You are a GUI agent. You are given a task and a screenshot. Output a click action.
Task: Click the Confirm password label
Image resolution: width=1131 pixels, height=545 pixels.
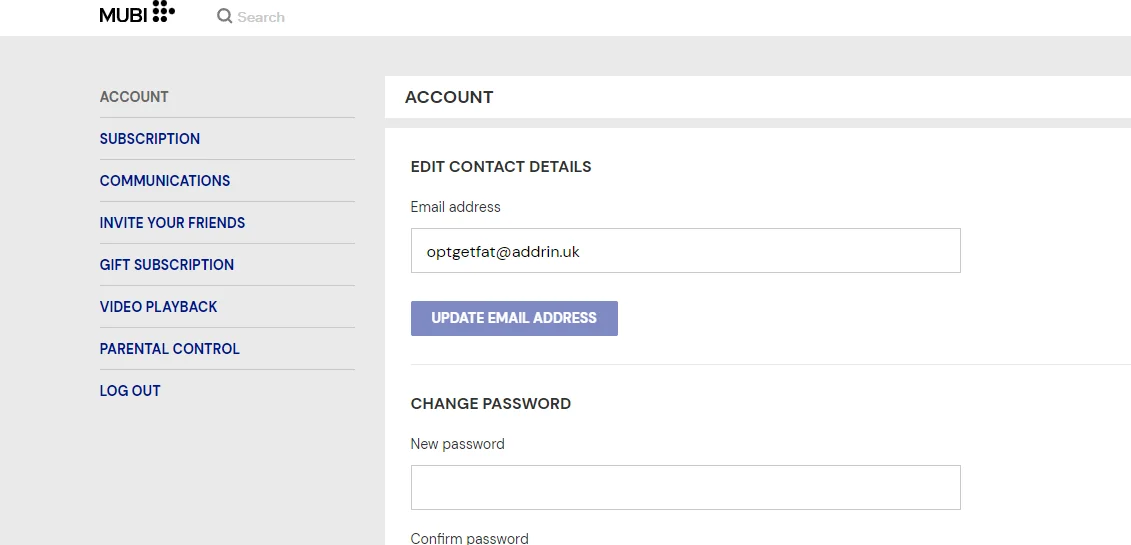point(470,538)
